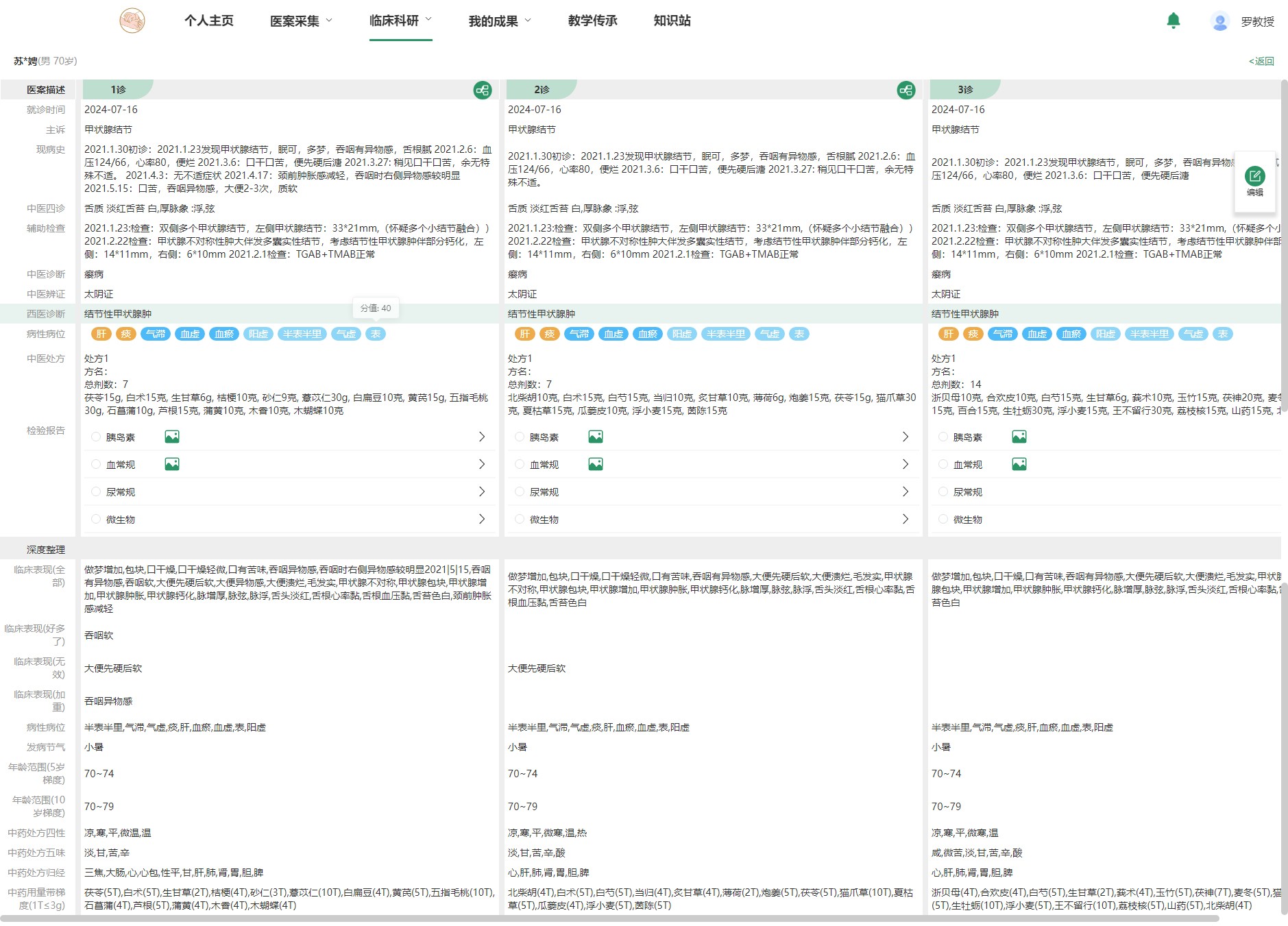Click the notification bell icon

point(1173,21)
